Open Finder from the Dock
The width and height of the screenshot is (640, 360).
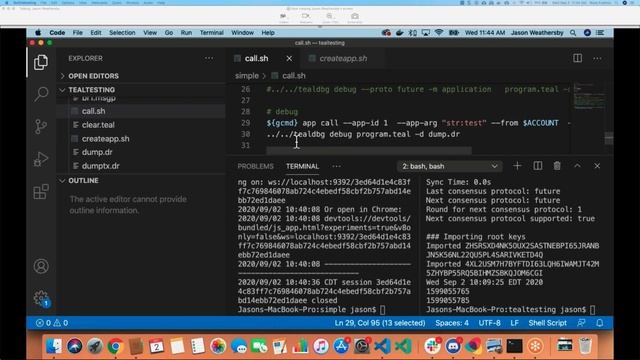(54, 346)
